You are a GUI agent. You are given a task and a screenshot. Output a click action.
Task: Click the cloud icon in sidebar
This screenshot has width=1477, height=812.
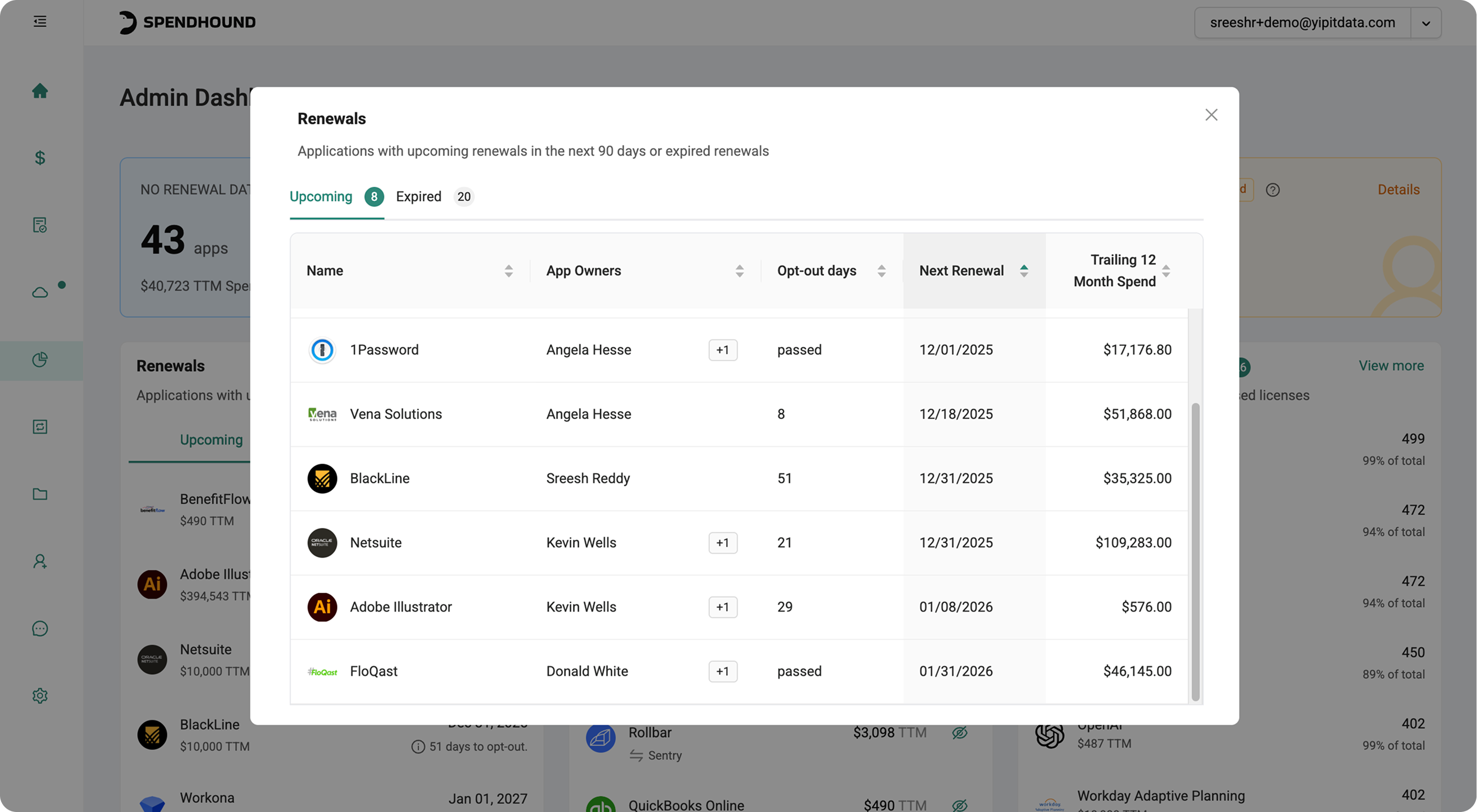point(40,292)
